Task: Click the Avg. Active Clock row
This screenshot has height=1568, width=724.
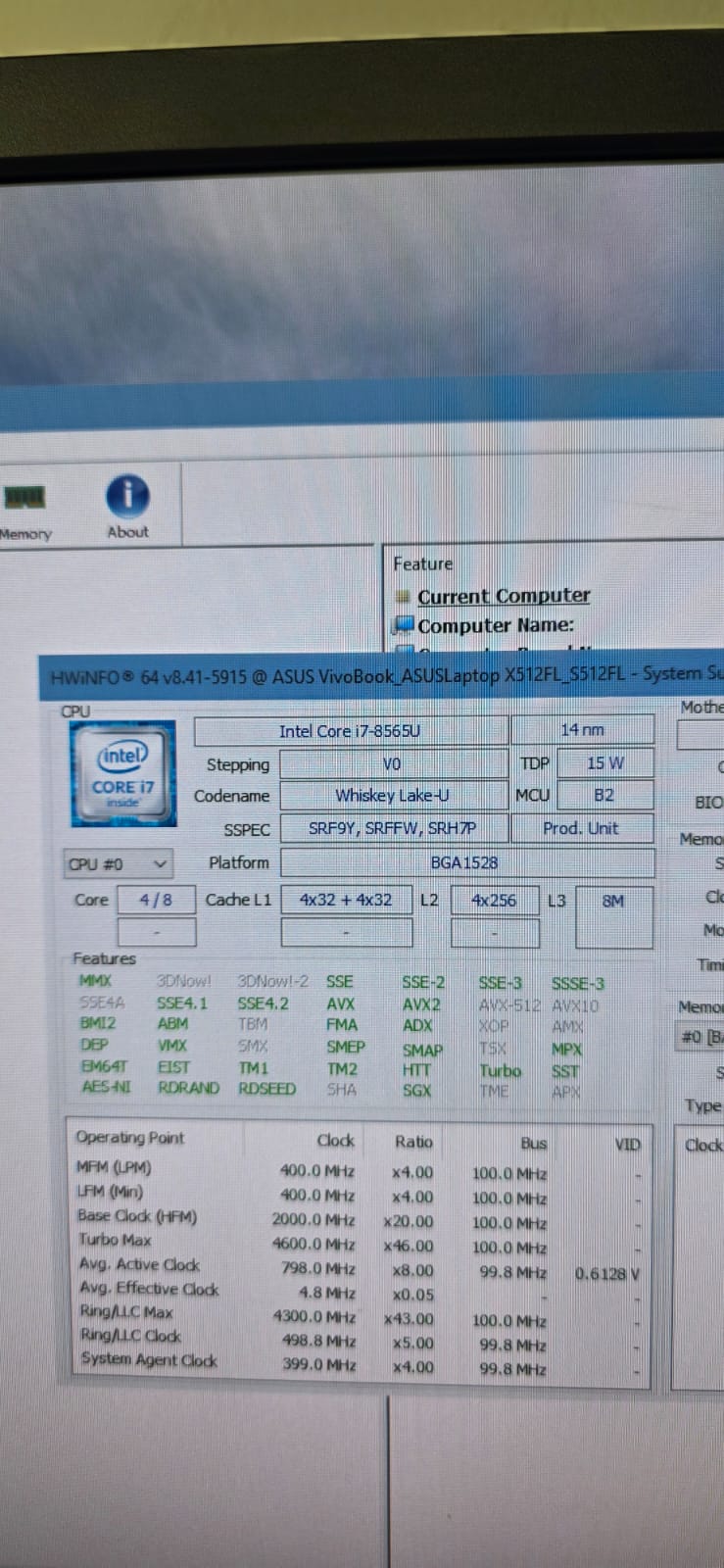Action: click(359, 1268)
